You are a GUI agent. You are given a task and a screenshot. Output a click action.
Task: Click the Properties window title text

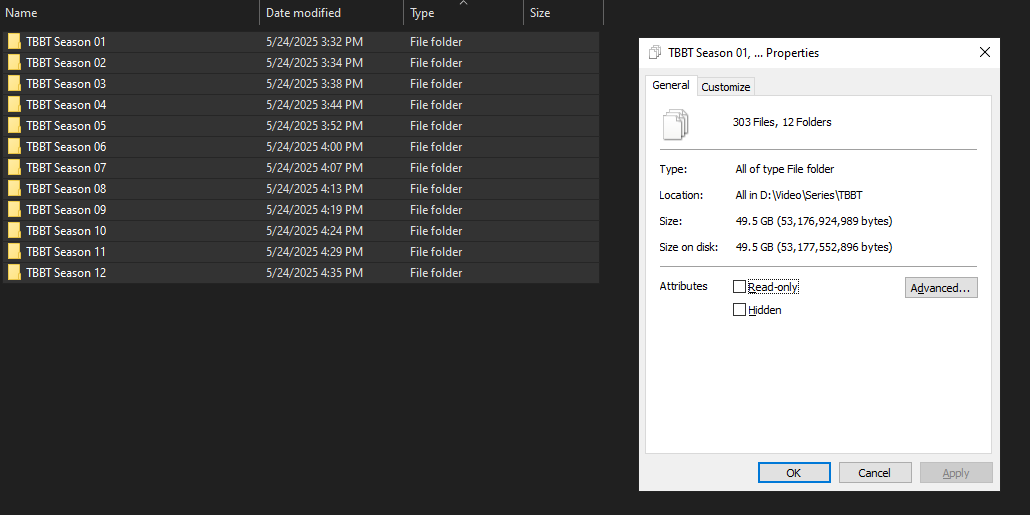click(x=744, y=53)
